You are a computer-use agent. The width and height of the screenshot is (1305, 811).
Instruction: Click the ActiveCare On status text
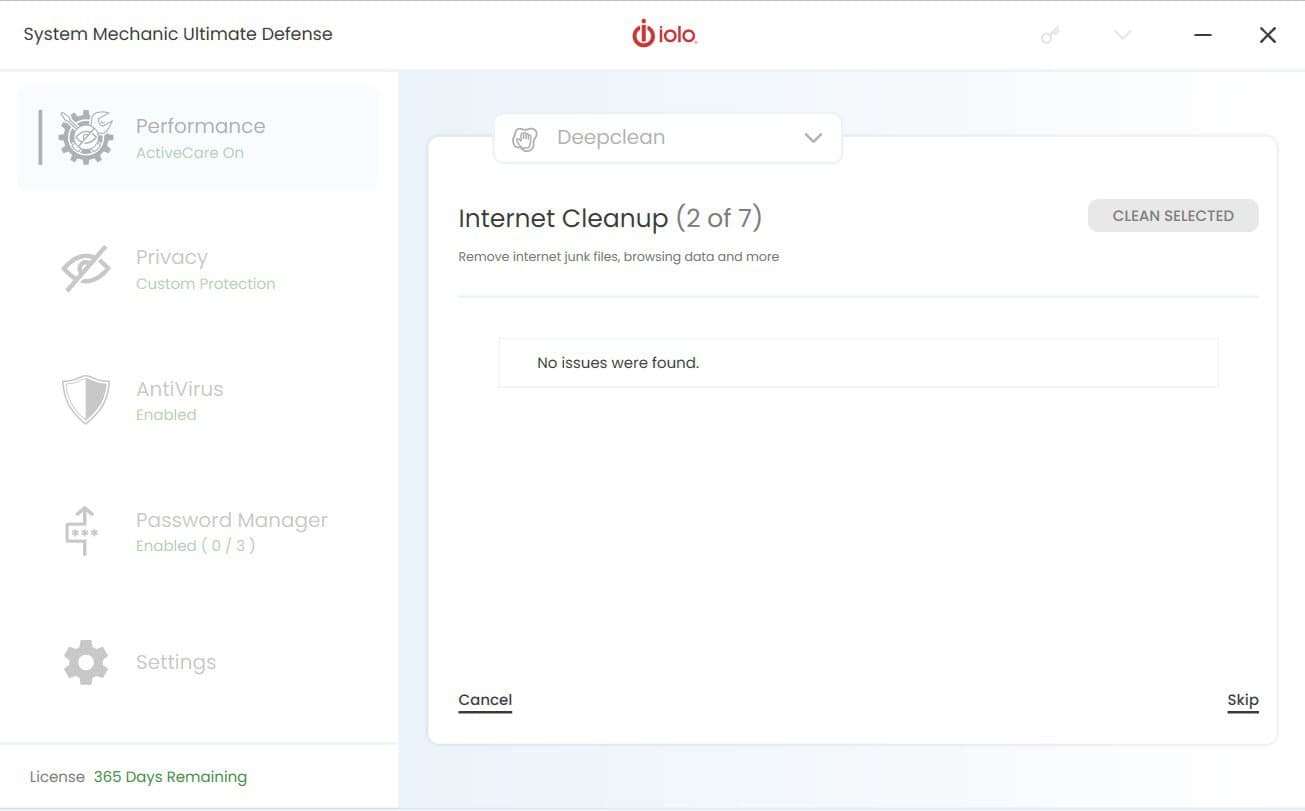pos(190,153)
